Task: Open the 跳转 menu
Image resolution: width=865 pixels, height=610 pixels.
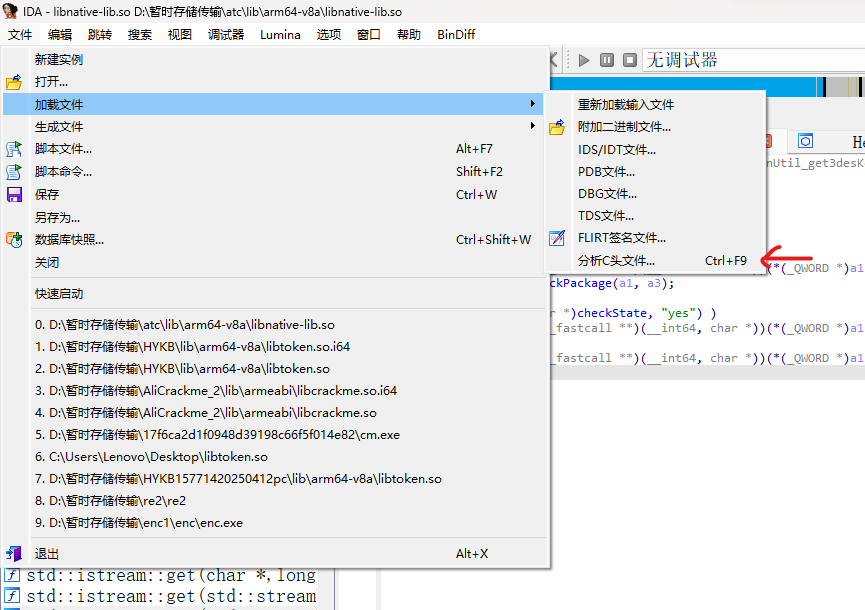Action: [100, 35]
